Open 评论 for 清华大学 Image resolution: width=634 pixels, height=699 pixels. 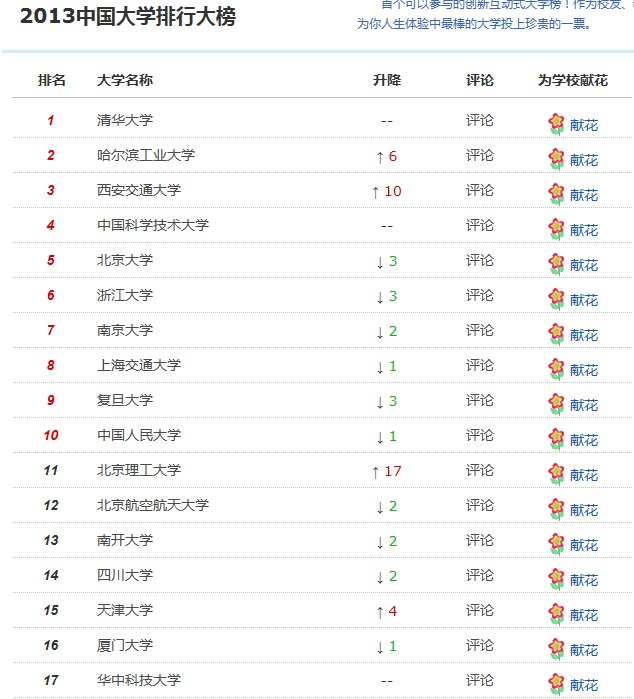(480, 120)
